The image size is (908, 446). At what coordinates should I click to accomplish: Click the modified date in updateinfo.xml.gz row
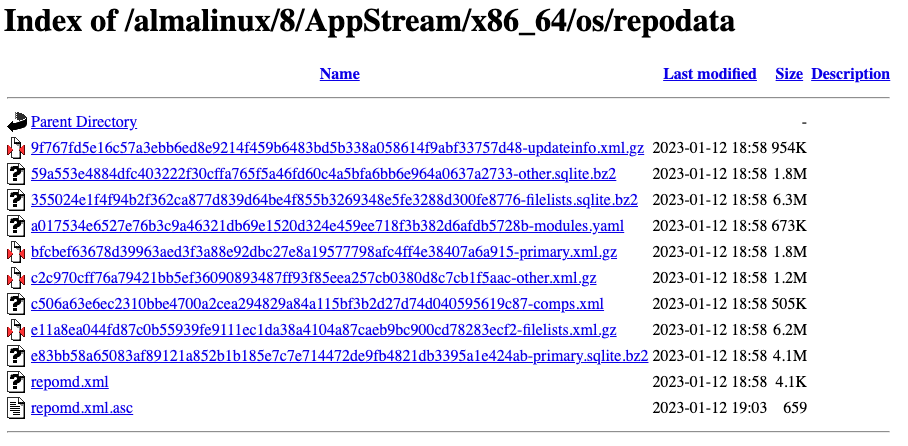[709, 148]
